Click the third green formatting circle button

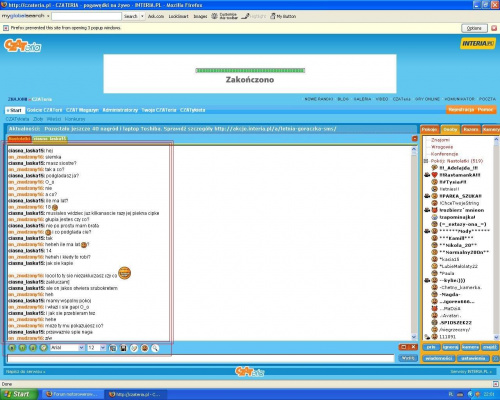33,348
